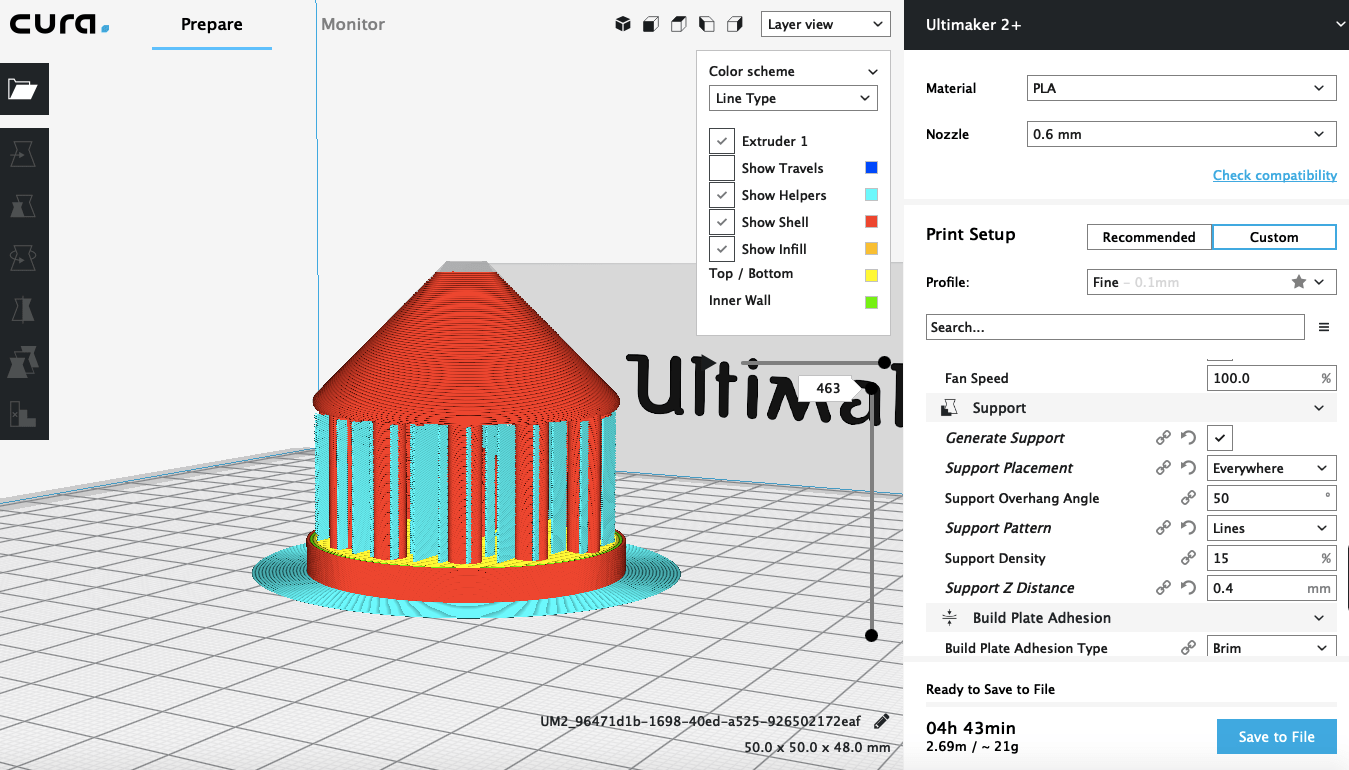The width and height of the screenshot is (1349, 770).
Task: Click the link icon for Support Pattern
Action: [x=1164, y=528]
